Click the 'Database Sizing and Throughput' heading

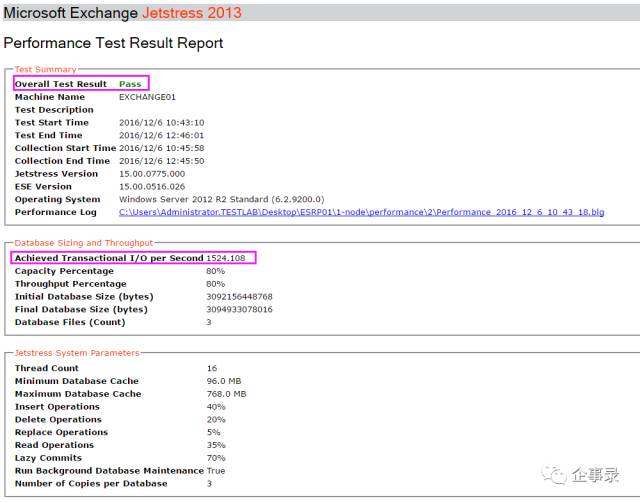coord(84,243)
